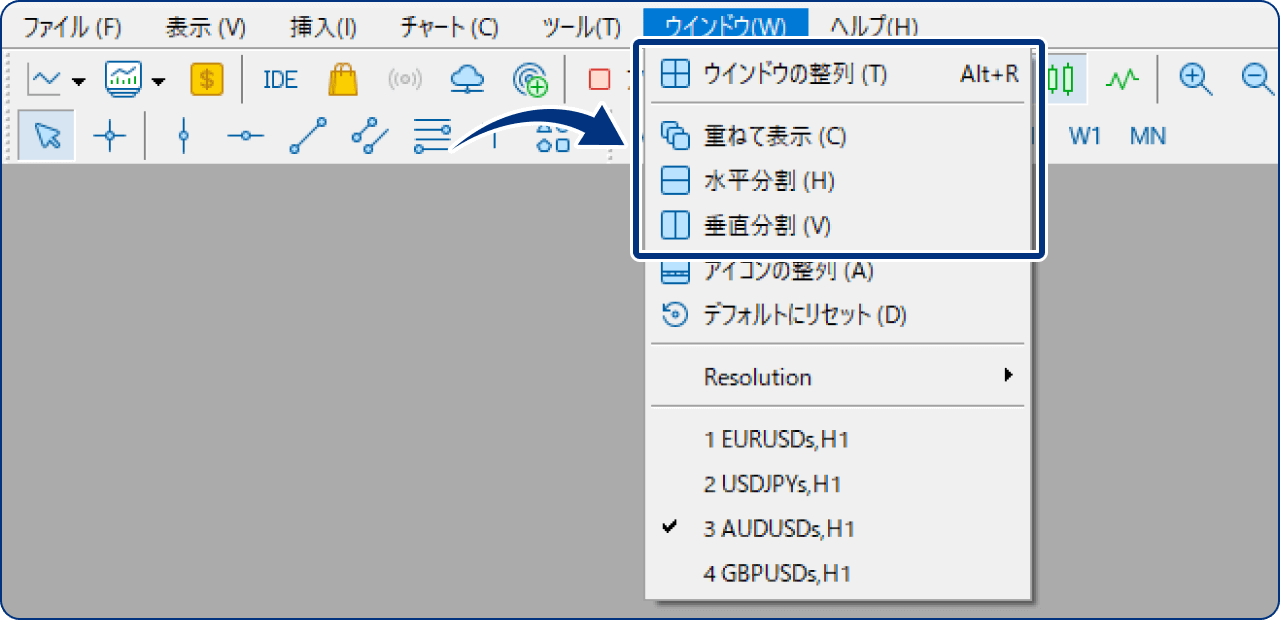Switch chart to line chart mode
1280x620 pixels.
(1121, 78)
